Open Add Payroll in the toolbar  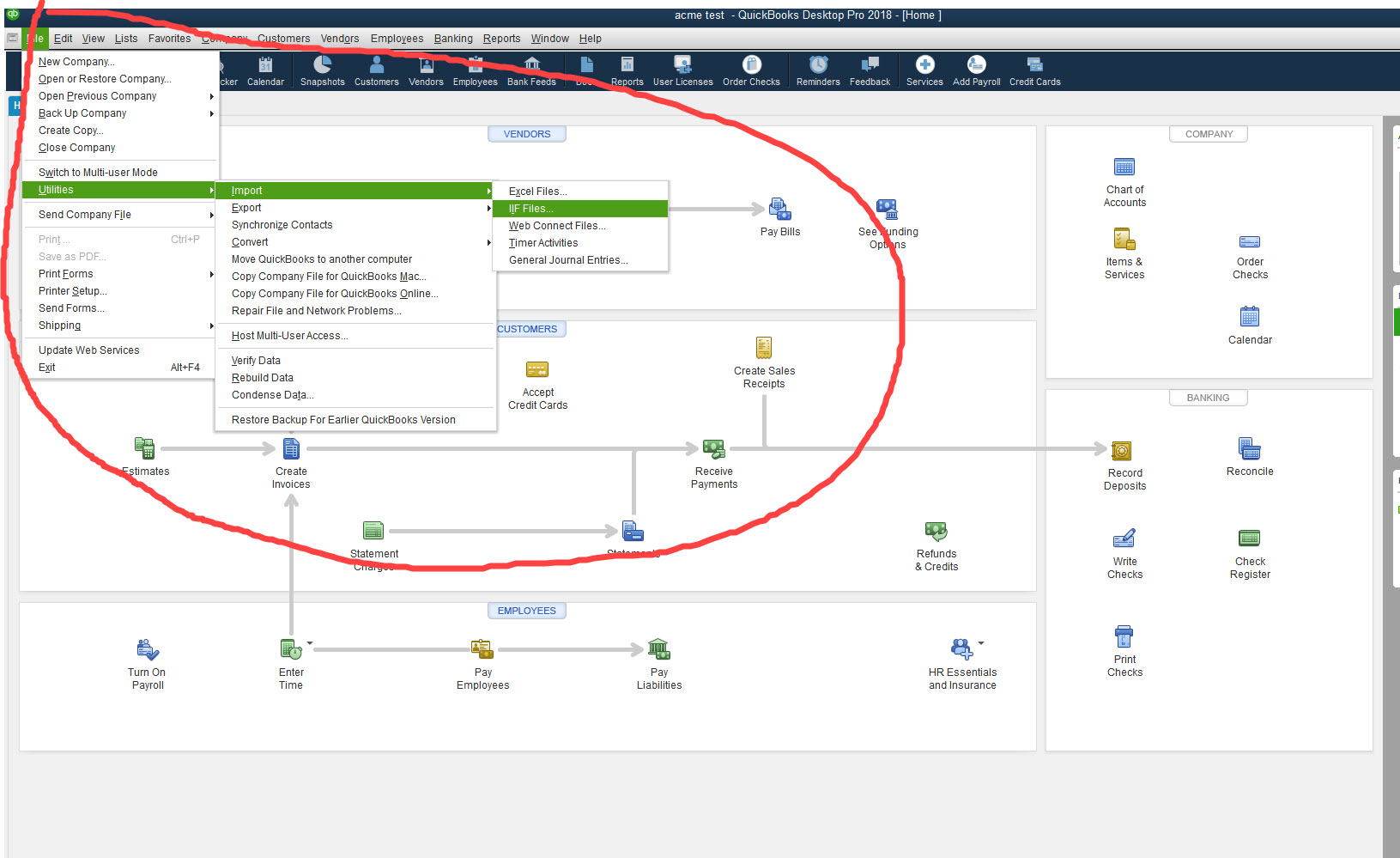[976, 71]
